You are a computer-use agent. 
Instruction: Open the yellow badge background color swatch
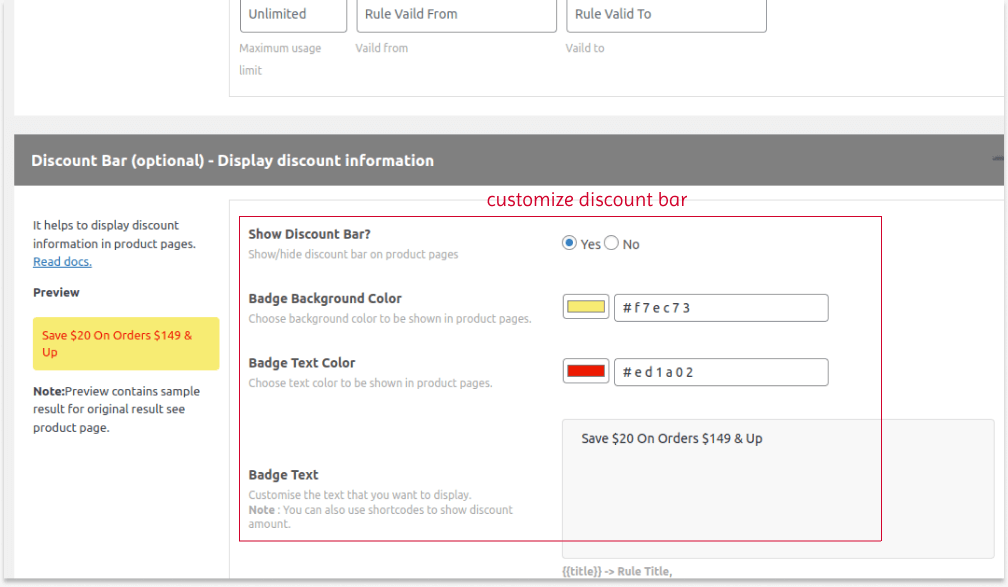[x=586, y=308]
